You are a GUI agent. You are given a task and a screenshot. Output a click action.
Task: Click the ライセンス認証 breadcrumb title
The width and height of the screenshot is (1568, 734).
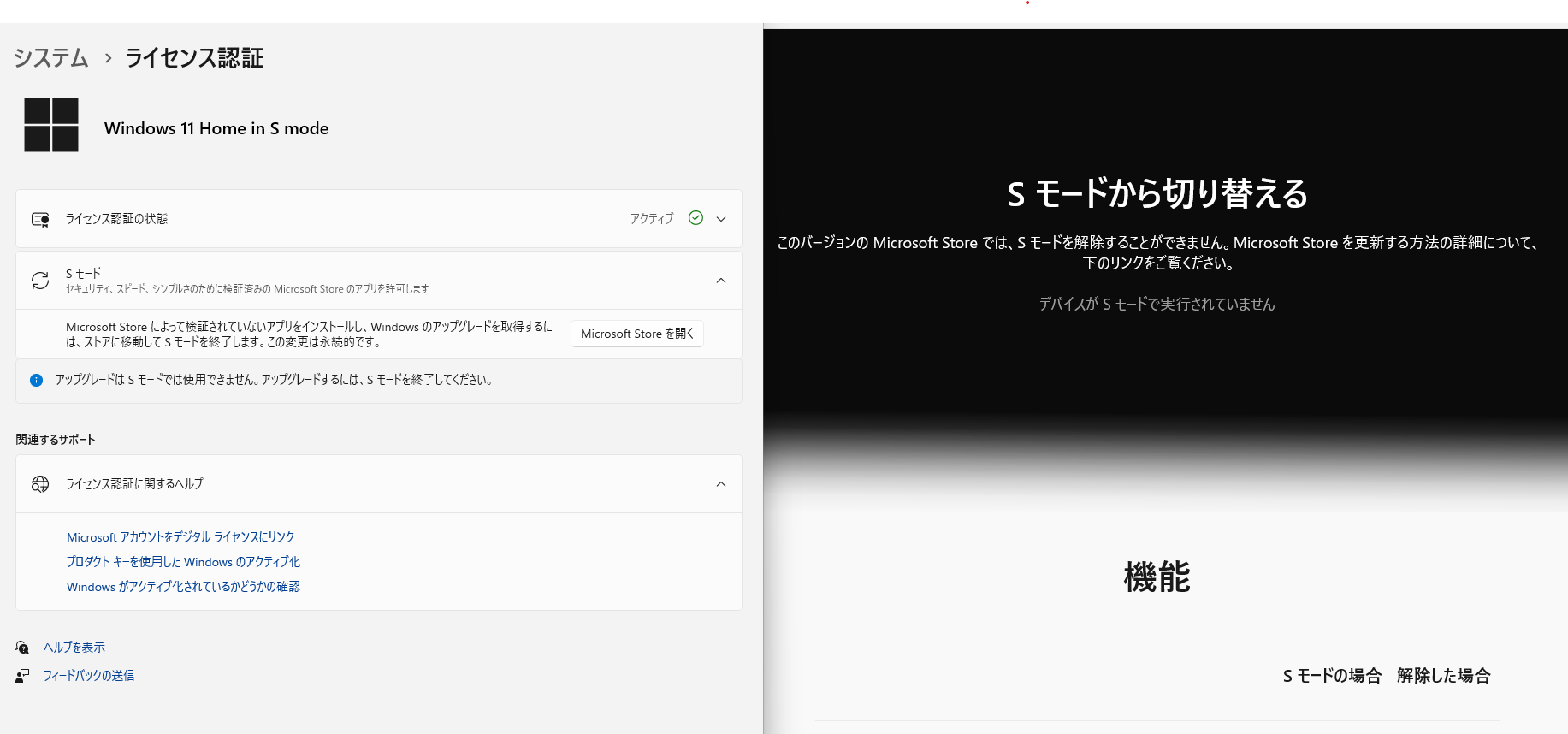pyautogui.click(x=194, y=57)
